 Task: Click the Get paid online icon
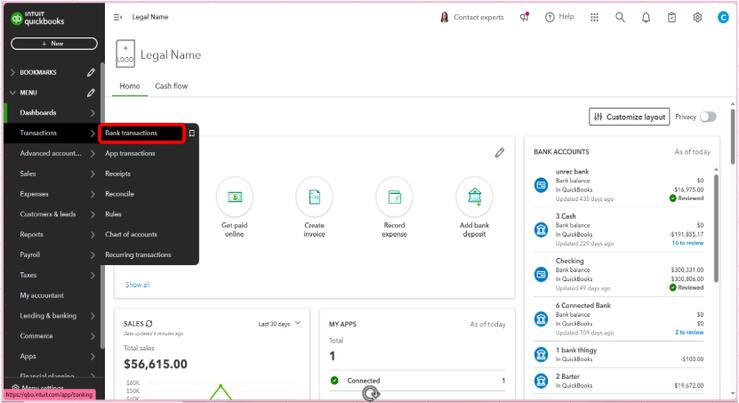[234, 196]
